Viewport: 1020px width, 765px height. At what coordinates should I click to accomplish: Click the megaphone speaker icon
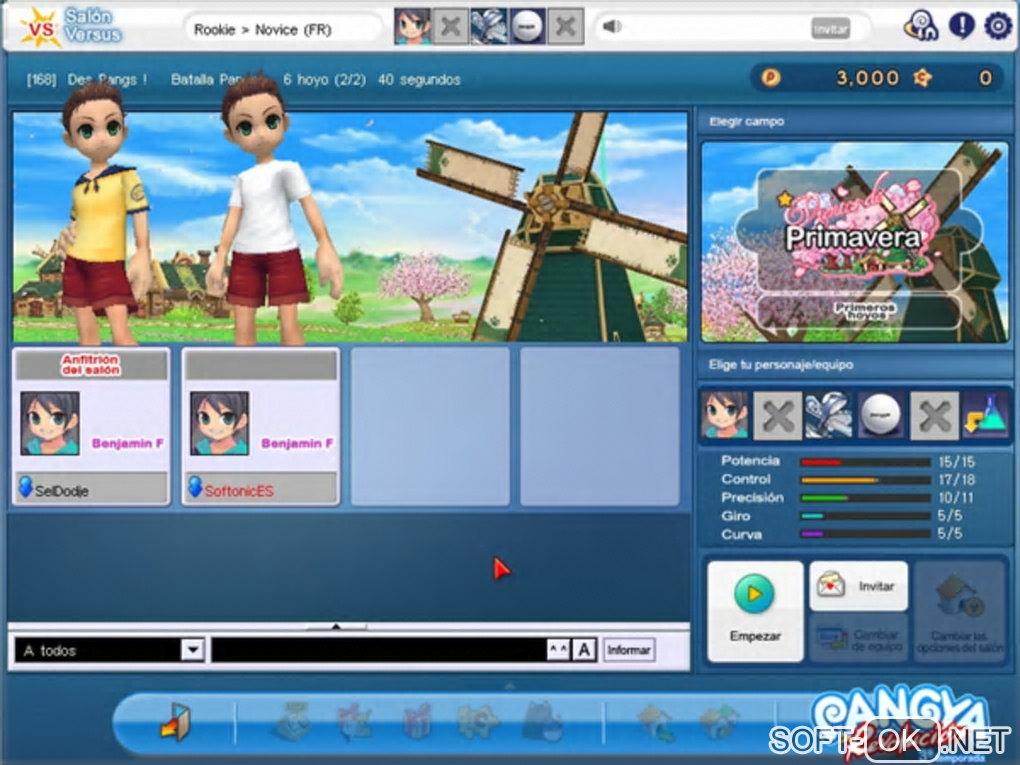[x=611, y=27]
